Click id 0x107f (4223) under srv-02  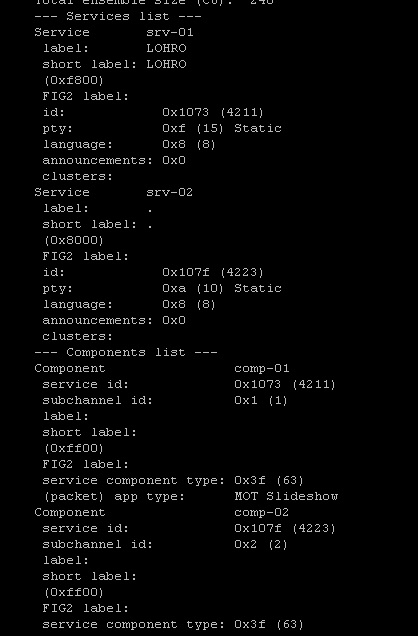(x=213, y=272)
